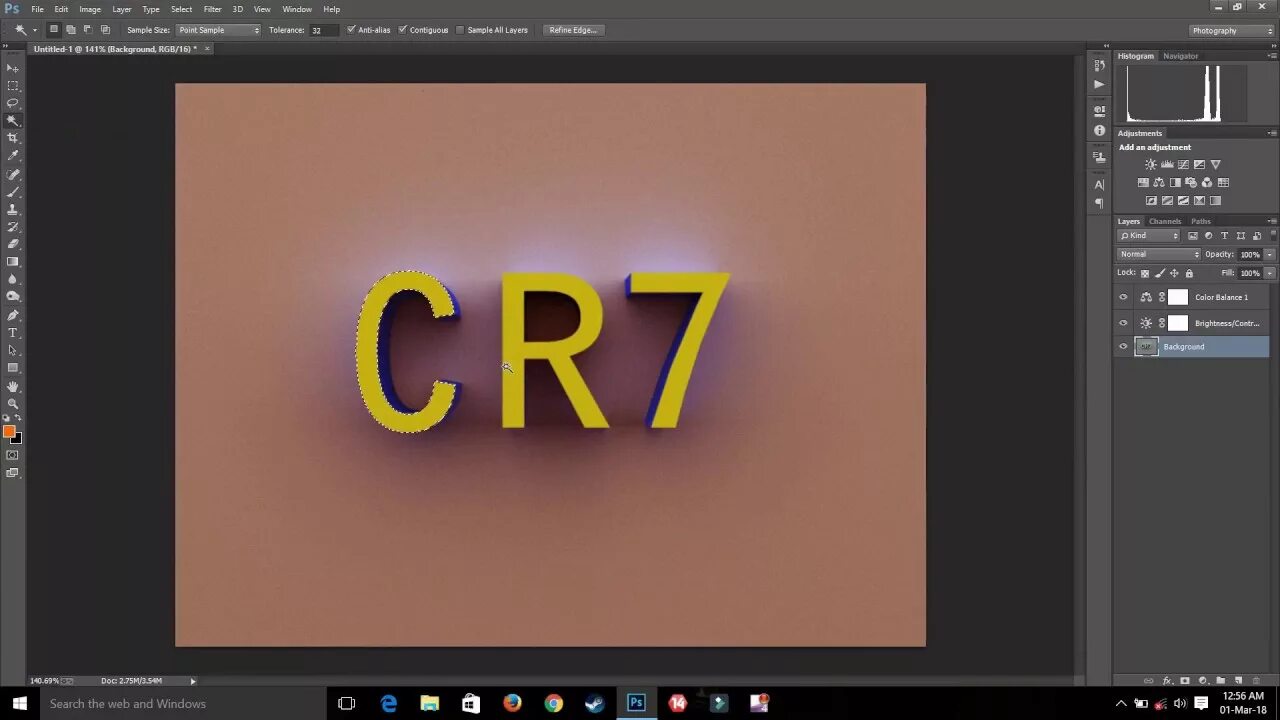The height and width of the screenshot is (720, 1280).
Task: Open the Select menu
Action: point(181,9)
